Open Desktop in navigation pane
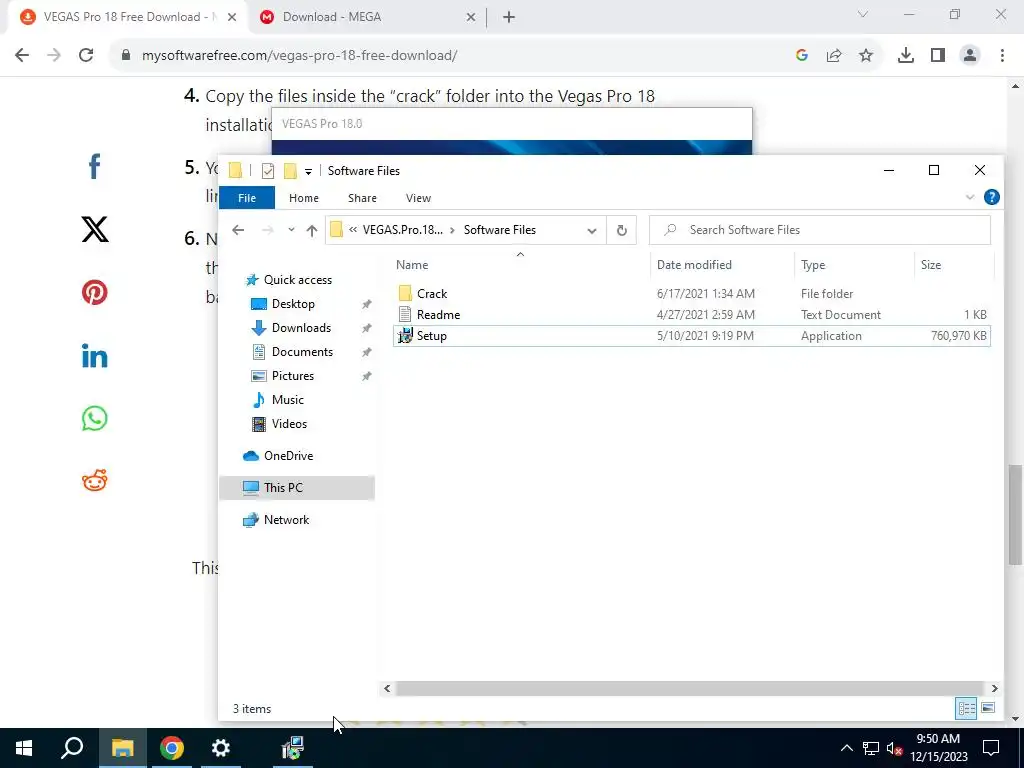This screenshot has width=1024, height=768. pos(293,304)
